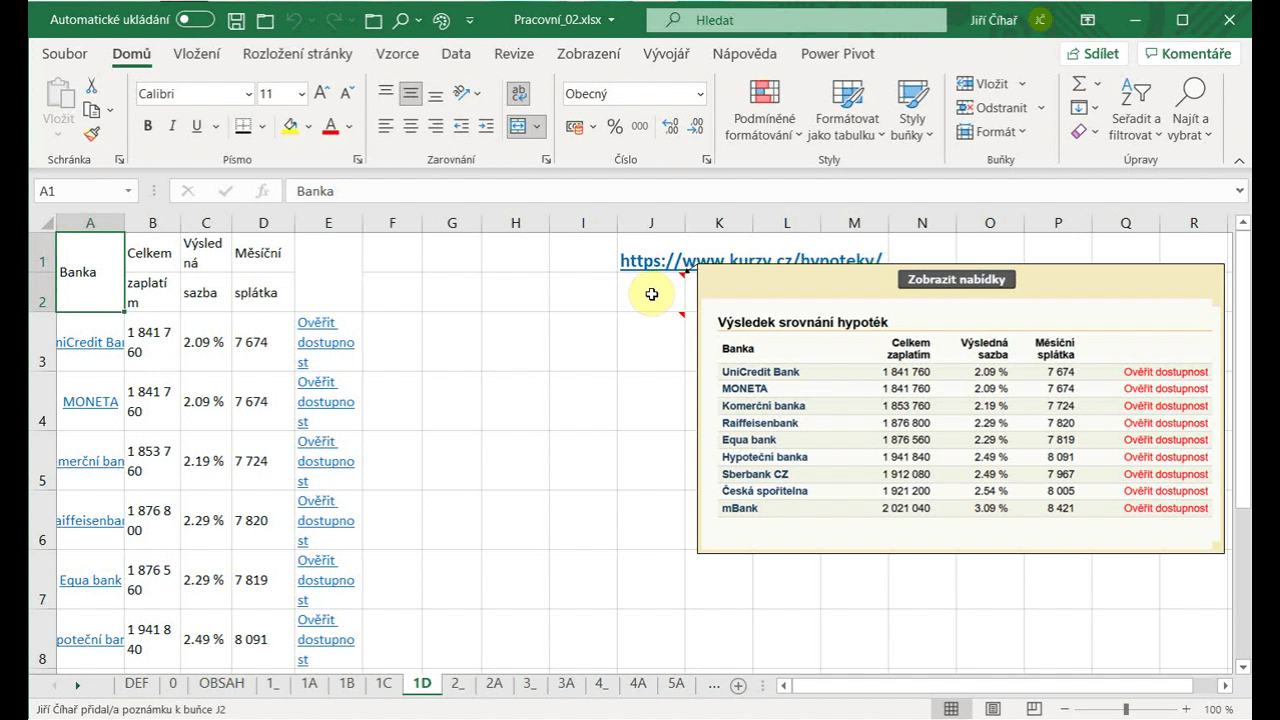This screenshot has height=720, width=1280.
Task: Toggle Italic formatting
Action: pyautogui.click(x=172, y=126)
